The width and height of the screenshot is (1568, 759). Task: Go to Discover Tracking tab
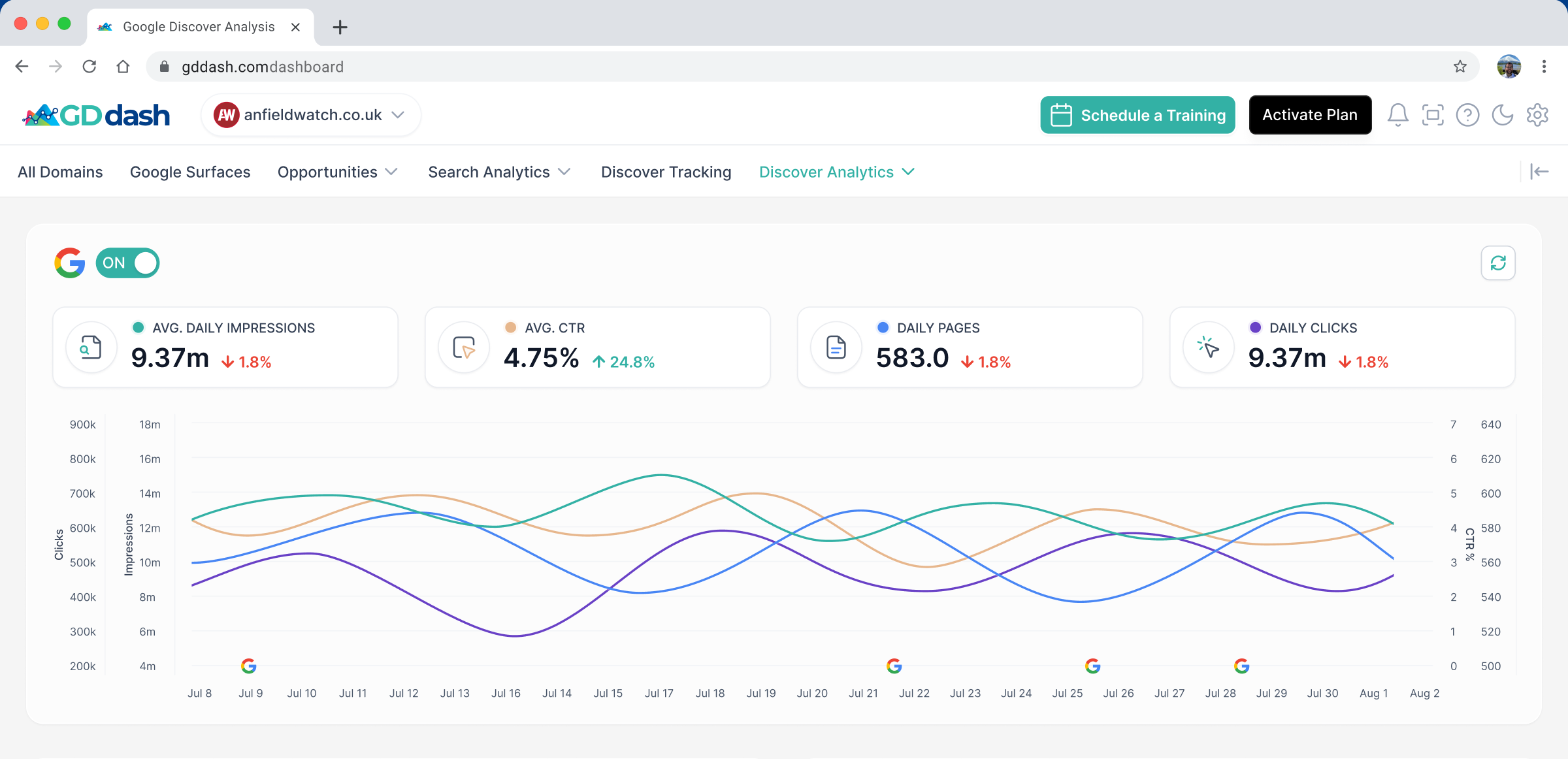666,172
